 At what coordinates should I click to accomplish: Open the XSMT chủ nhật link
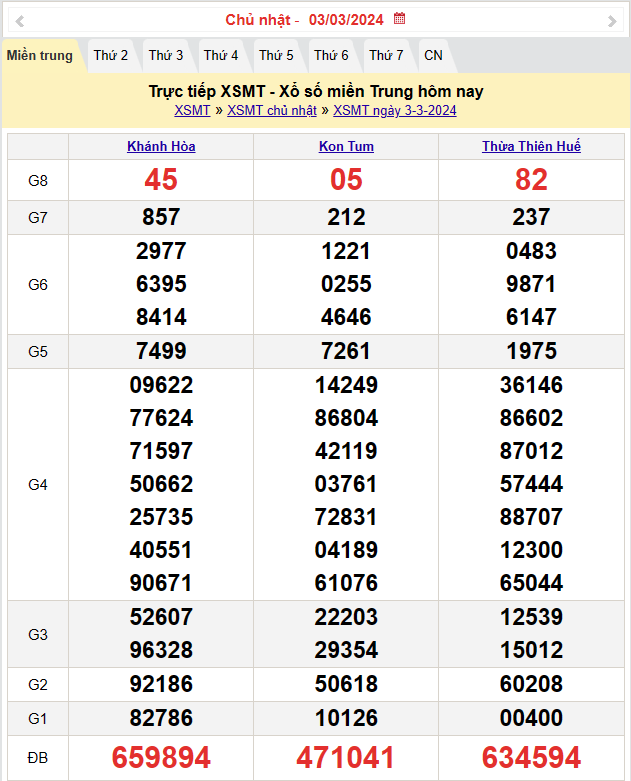[272, 111]
